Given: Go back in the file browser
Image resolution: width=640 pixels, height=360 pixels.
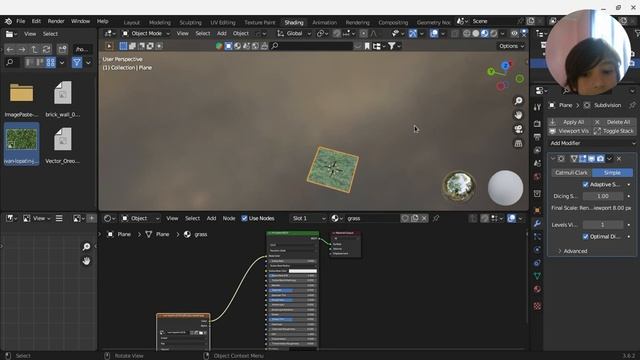Looking at the screenshot, I should (10, 49).
